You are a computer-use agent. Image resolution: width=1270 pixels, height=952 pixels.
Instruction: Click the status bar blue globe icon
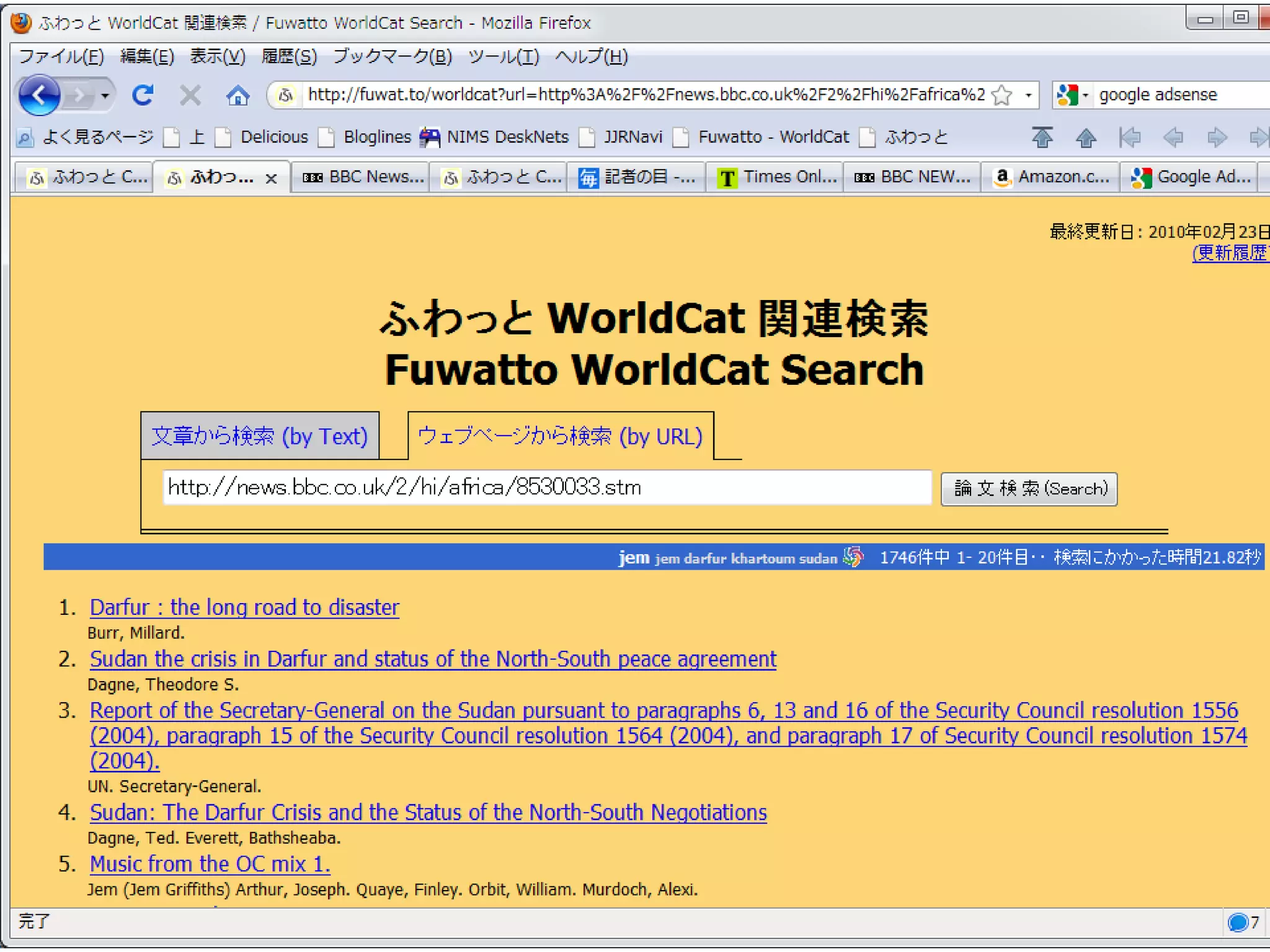point(1238,922)
